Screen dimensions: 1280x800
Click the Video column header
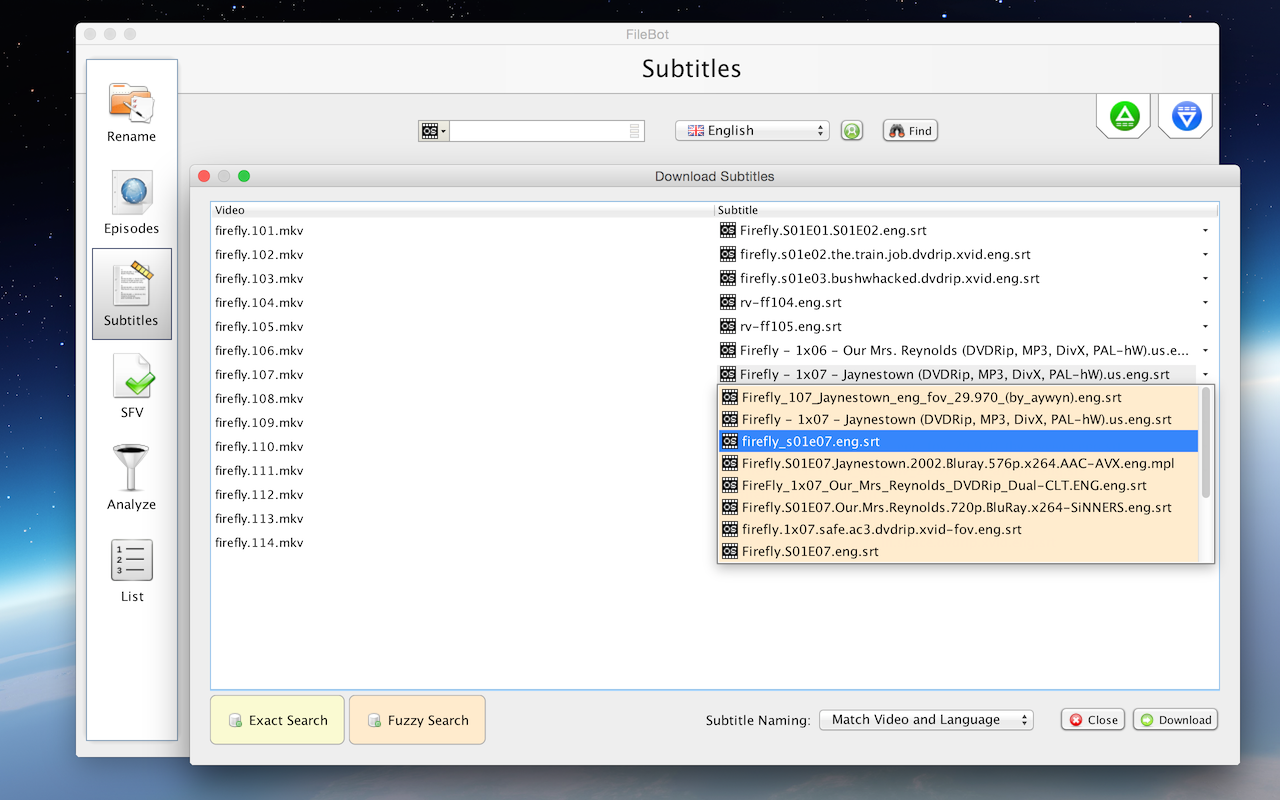pyautogui.click(x=462, y=210)
